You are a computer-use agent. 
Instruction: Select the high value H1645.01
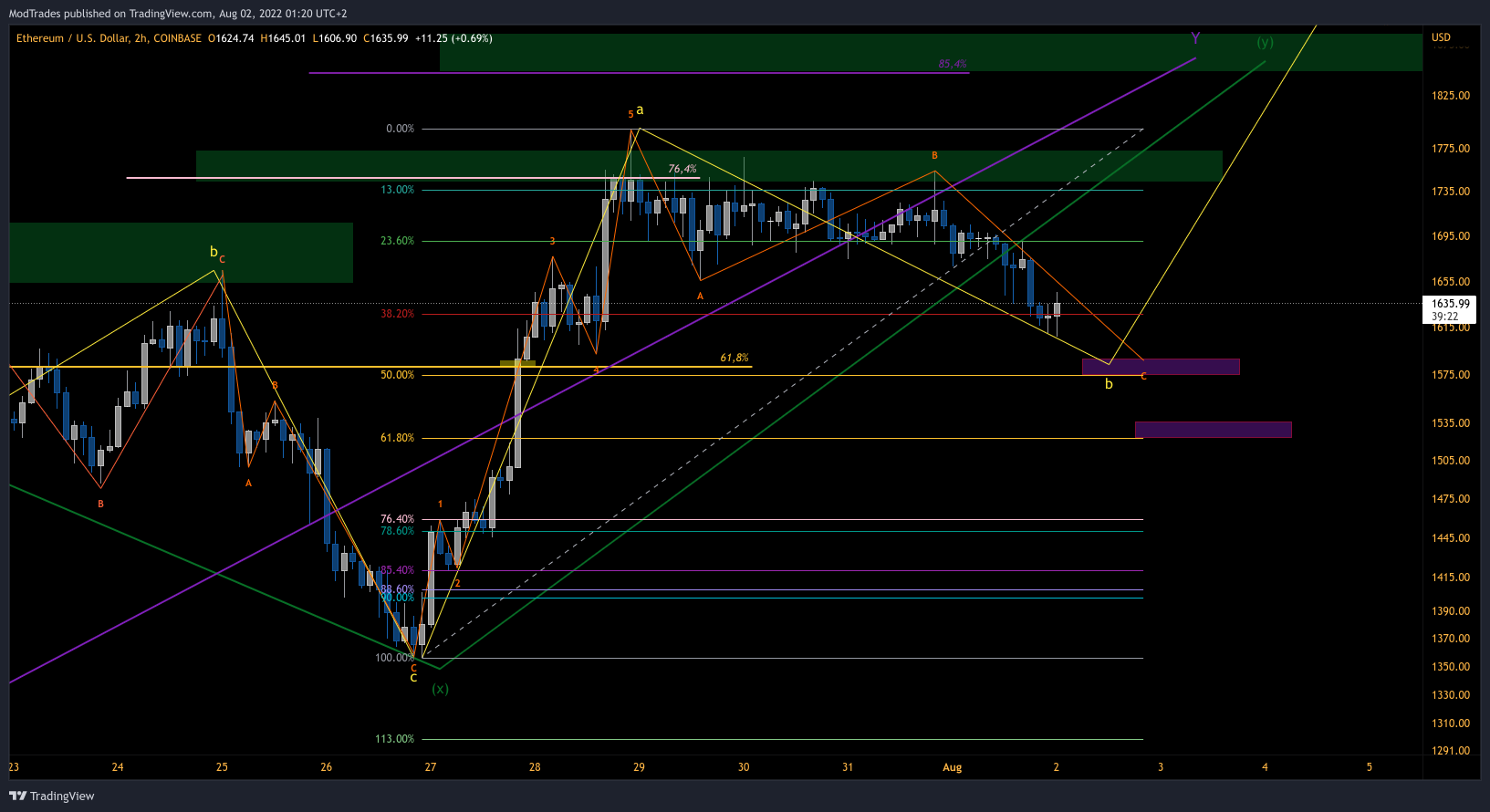[283, 38]
